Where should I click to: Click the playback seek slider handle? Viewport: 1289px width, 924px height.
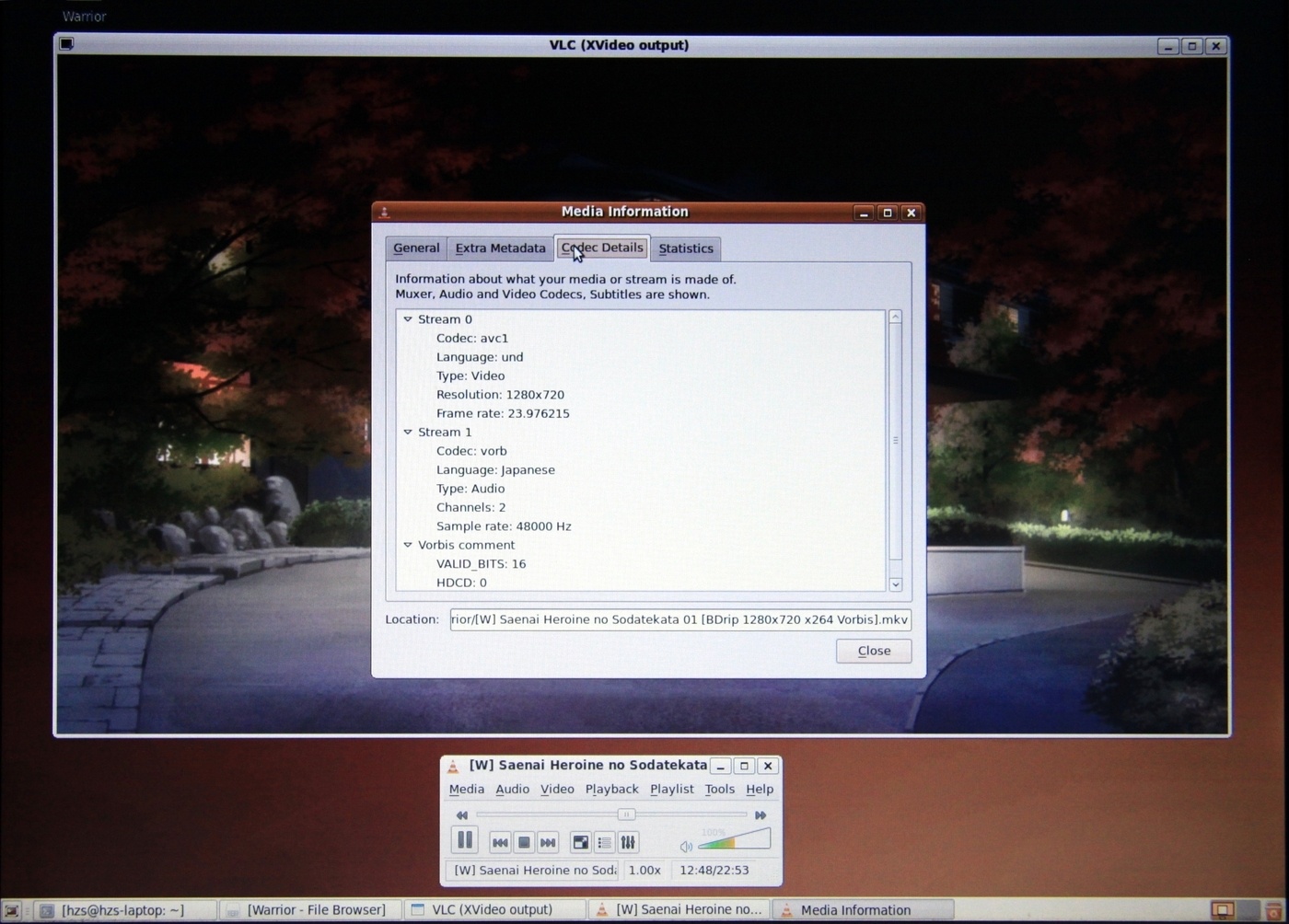tap(626, 814)
